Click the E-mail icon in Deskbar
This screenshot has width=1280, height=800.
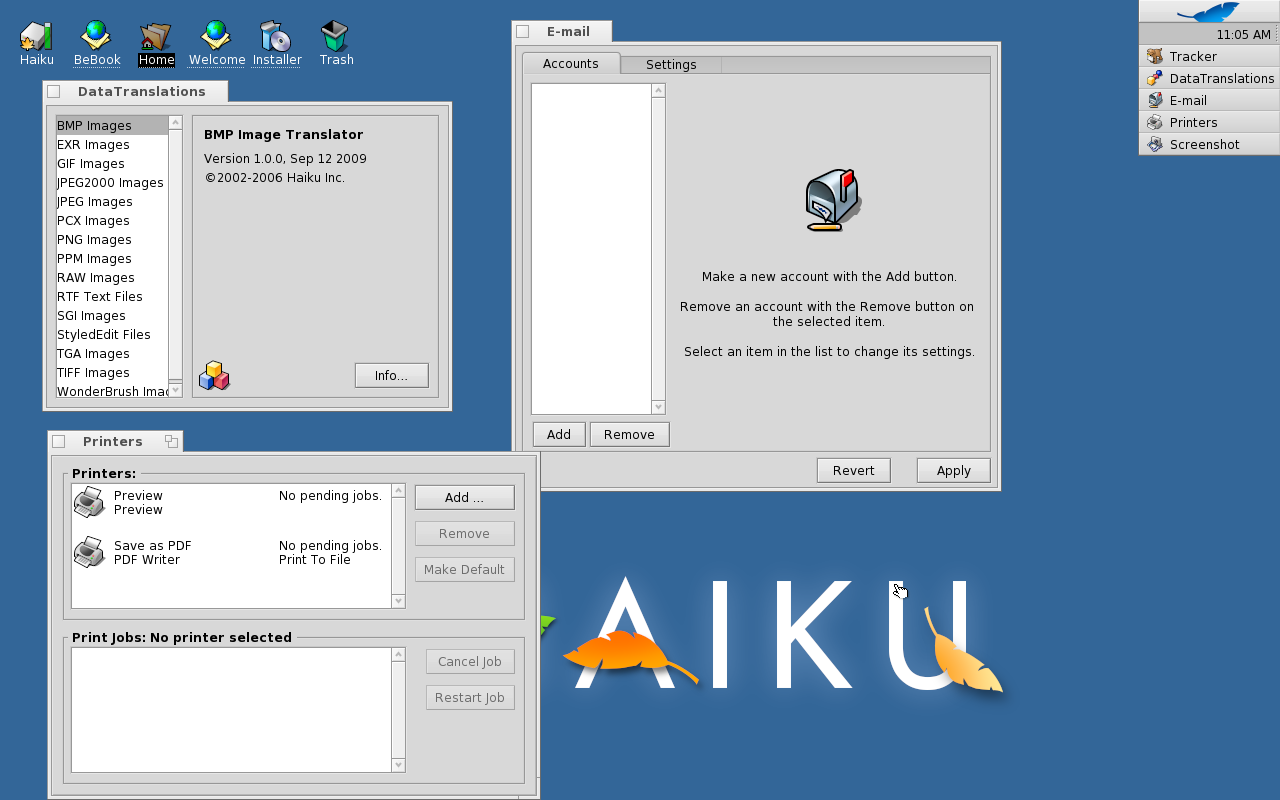[x=1155, y=100]
